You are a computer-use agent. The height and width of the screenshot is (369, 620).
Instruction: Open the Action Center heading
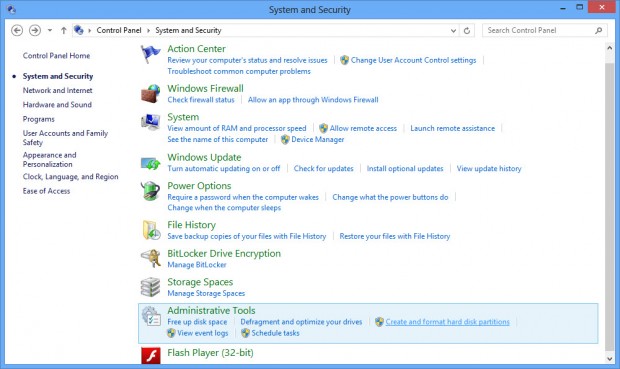click(x=196, y=49)
